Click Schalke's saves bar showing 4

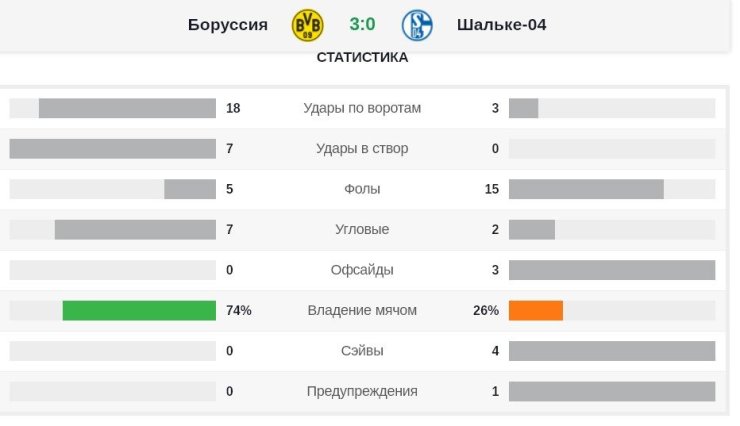tap(612, 351)
